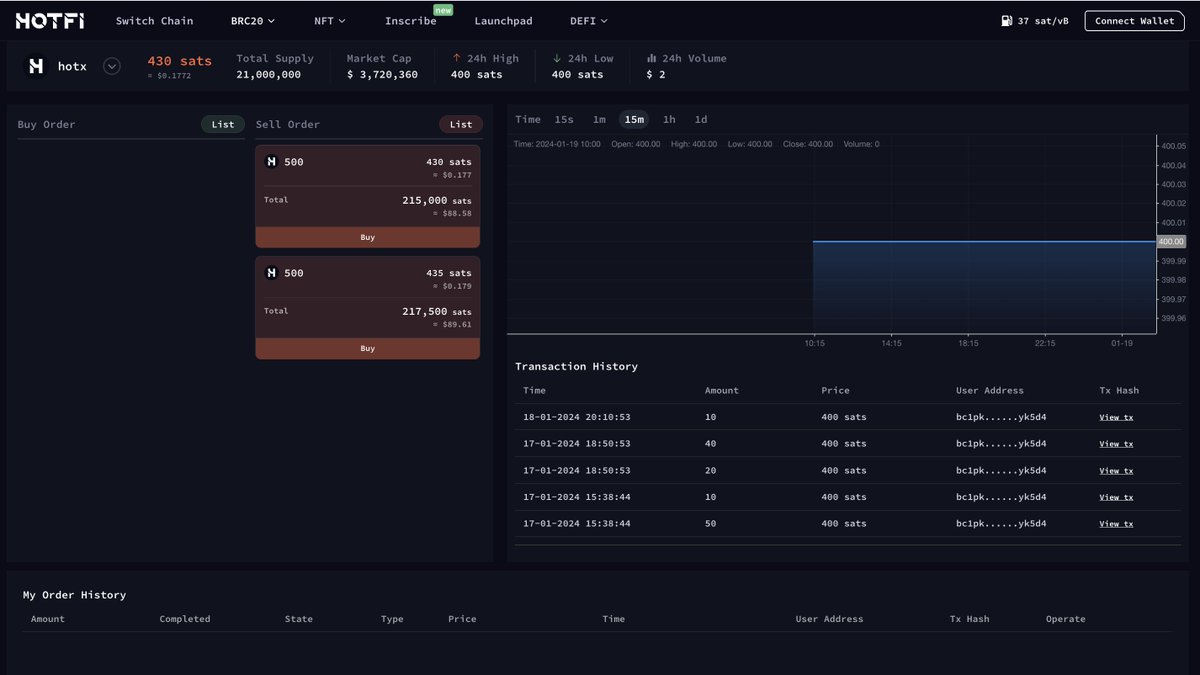Screen dimensions: 1200x675
Task: Click the 430 sats current price
Action: 180,61
